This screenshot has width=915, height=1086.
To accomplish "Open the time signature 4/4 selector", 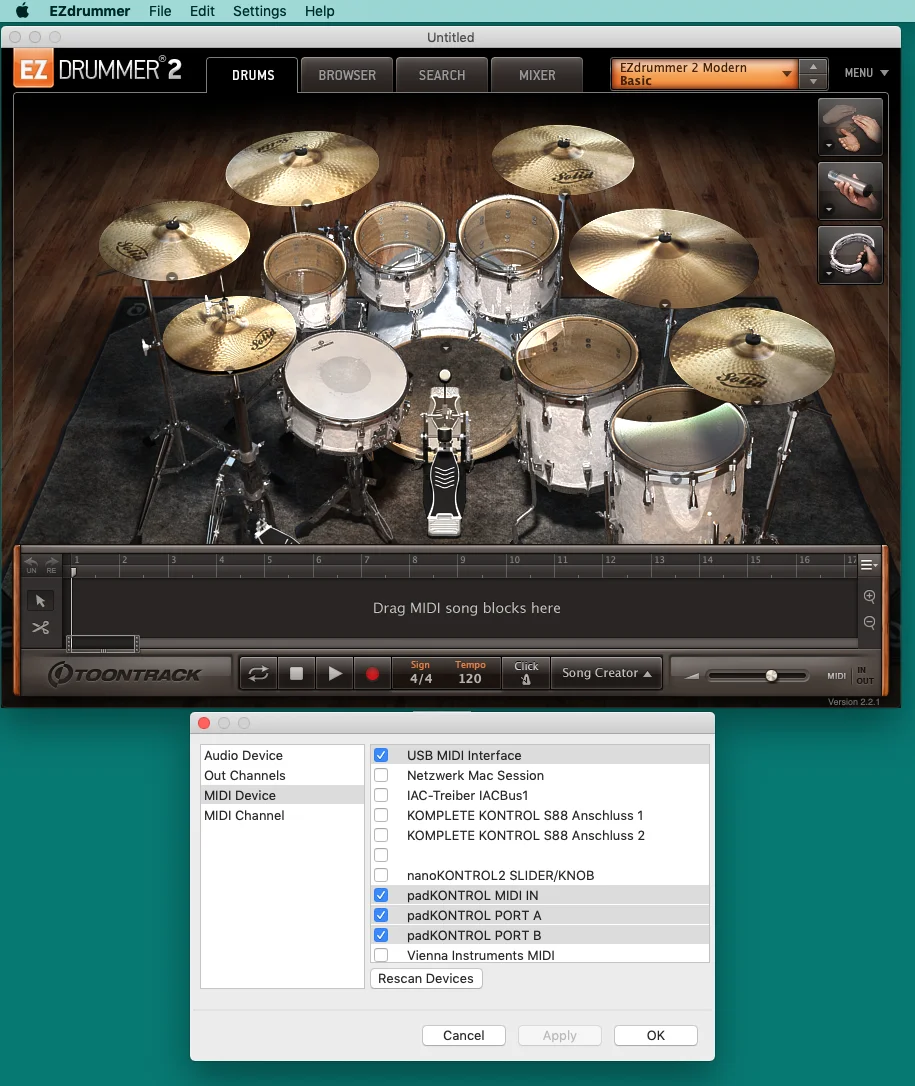I will (x=420, y=673).
